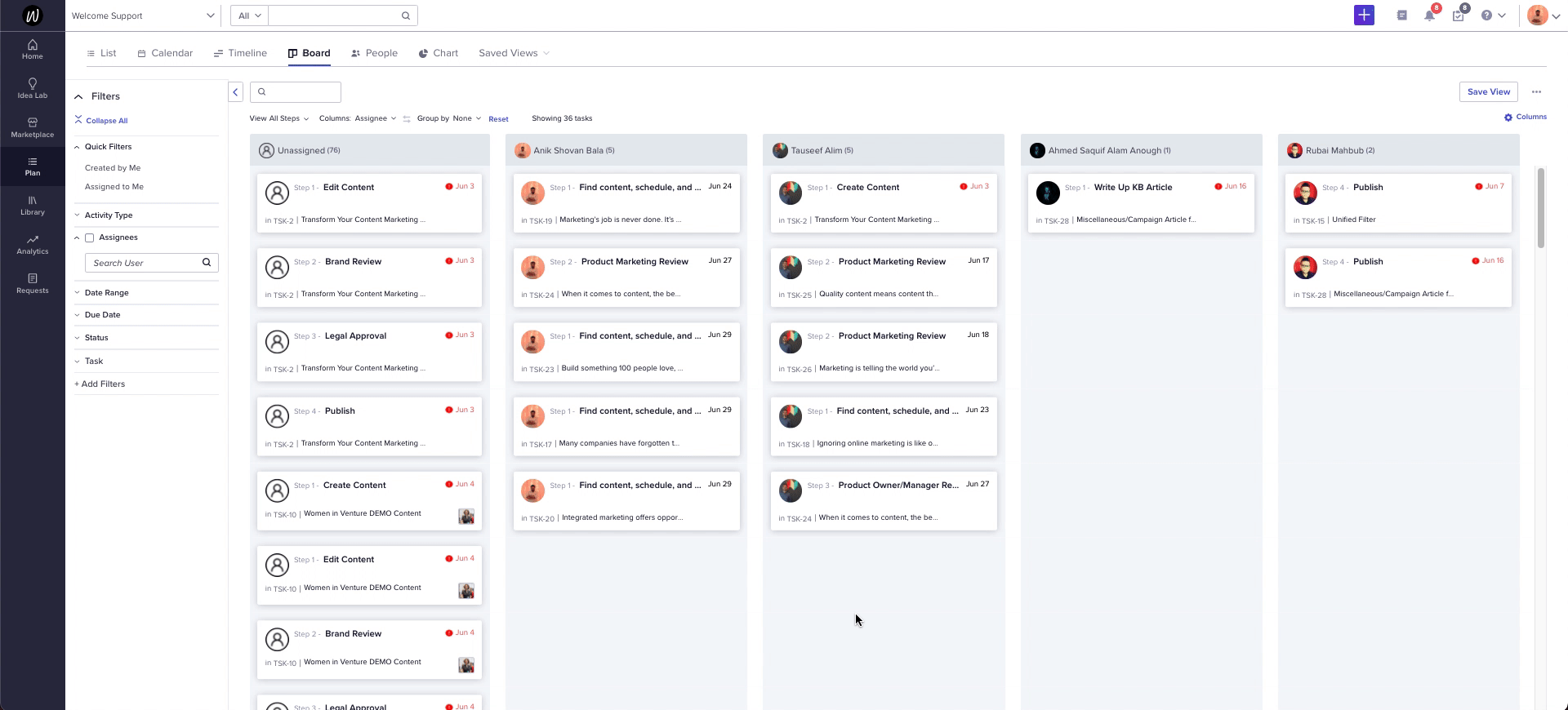Screen dimensions: 1568x710
Task: Click the board search input field
Action: [296, 92]
